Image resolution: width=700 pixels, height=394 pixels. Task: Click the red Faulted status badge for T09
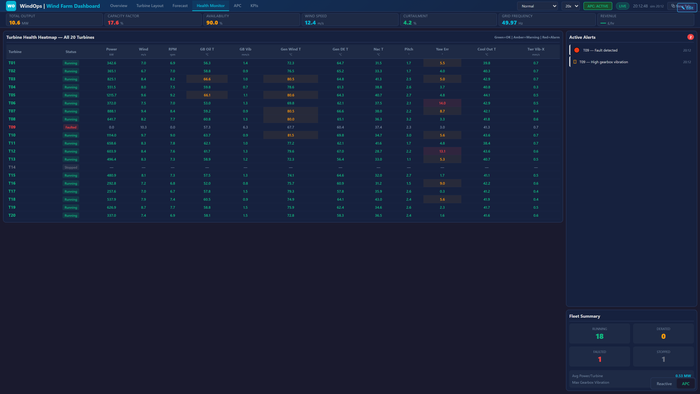(71, 127)
